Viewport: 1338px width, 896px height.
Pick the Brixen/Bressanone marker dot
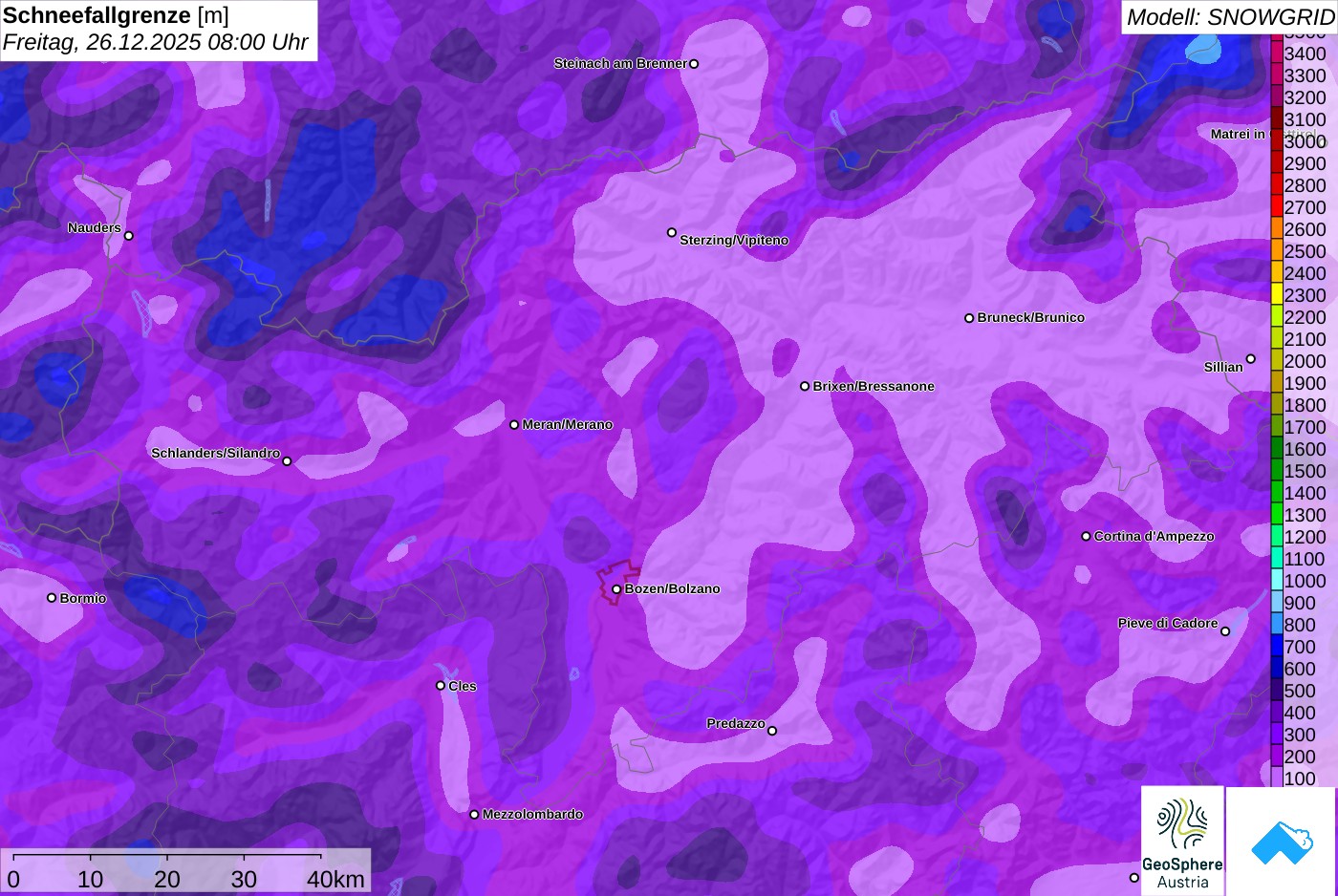click(x=805, y=387)
